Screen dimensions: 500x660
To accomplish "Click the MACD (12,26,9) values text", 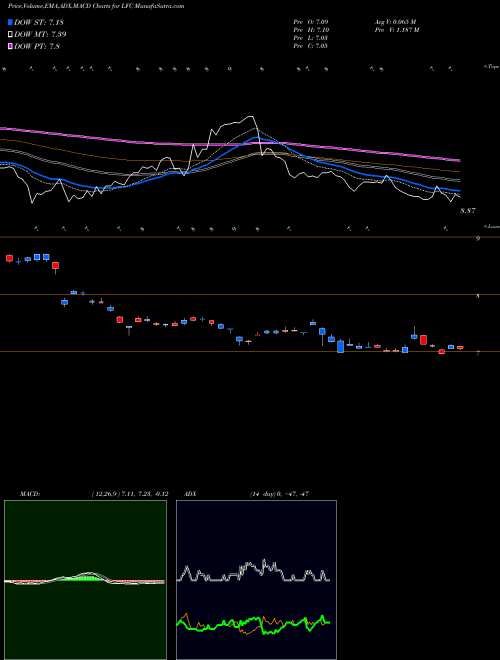I will coord(130,493).
